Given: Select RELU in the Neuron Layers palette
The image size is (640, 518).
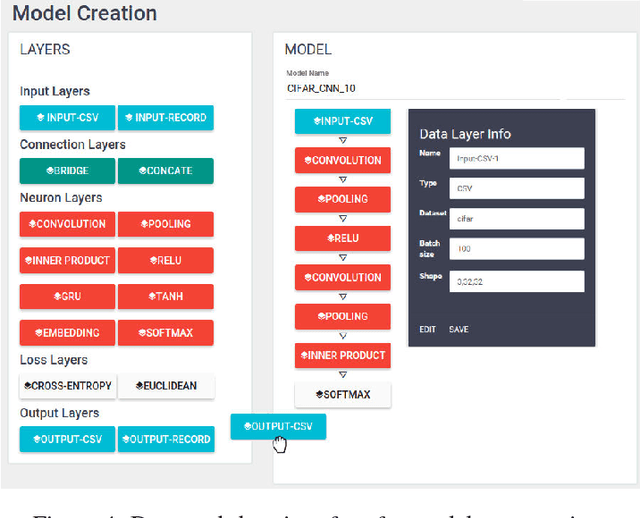Looking at the screenshot, I should click(x=166, y=260).
